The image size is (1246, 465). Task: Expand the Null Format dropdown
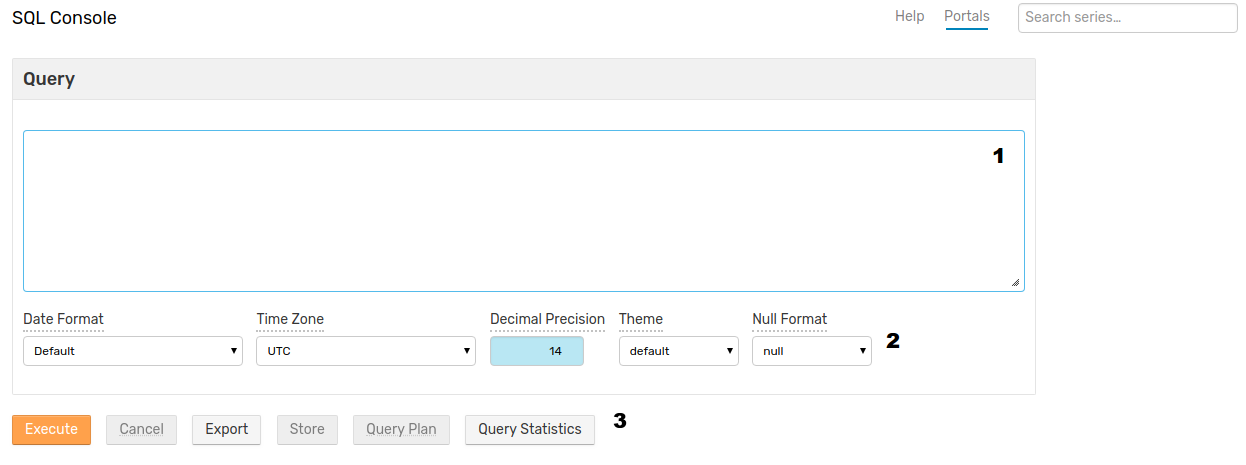coord(812,351)
